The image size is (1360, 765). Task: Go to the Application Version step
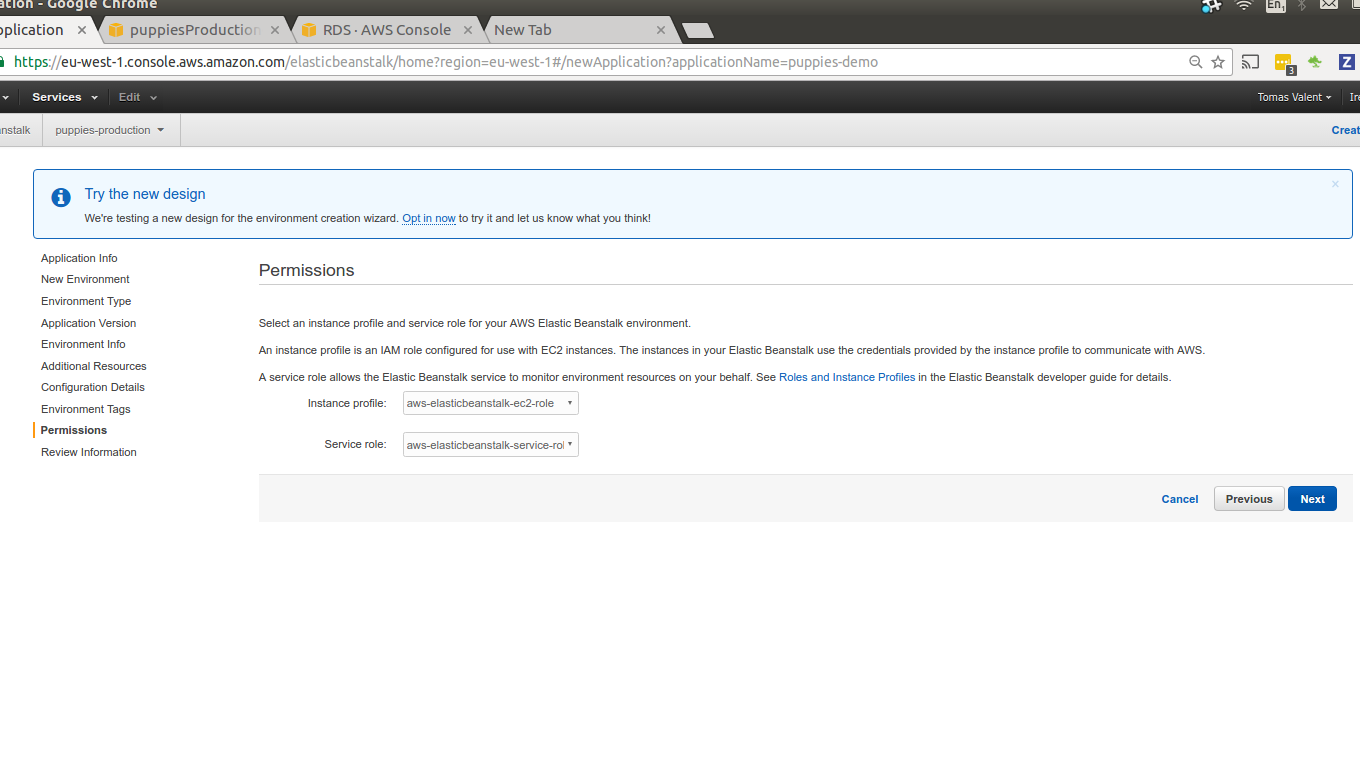click(x=88, y=323)
